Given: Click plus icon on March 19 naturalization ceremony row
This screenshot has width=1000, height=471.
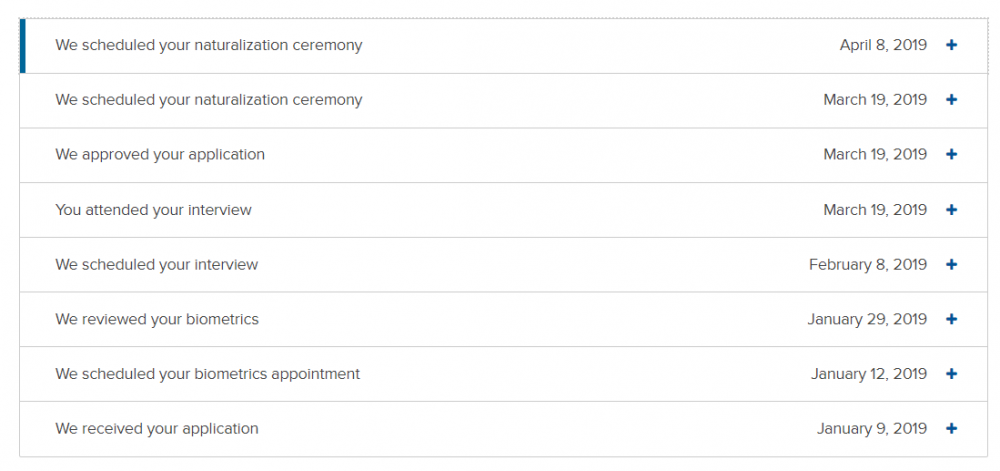Looking at the screenshot, I should coord(951,100).
